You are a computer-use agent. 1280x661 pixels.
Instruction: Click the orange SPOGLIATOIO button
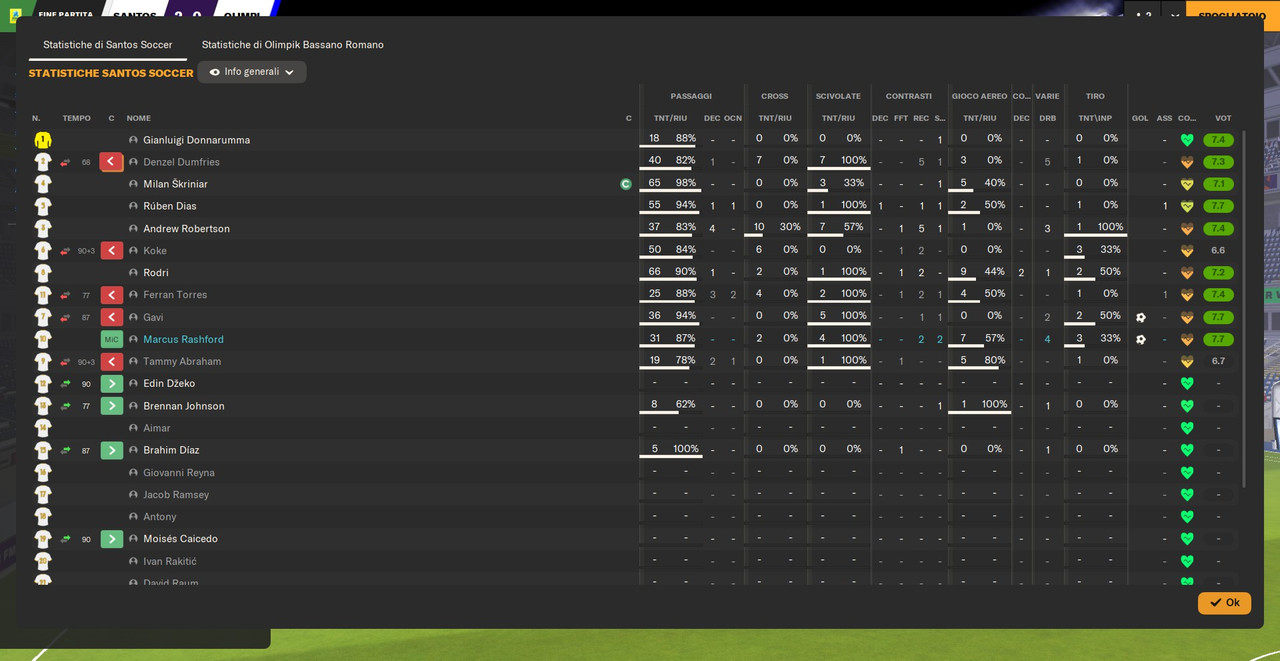(x=1232, y=16)
